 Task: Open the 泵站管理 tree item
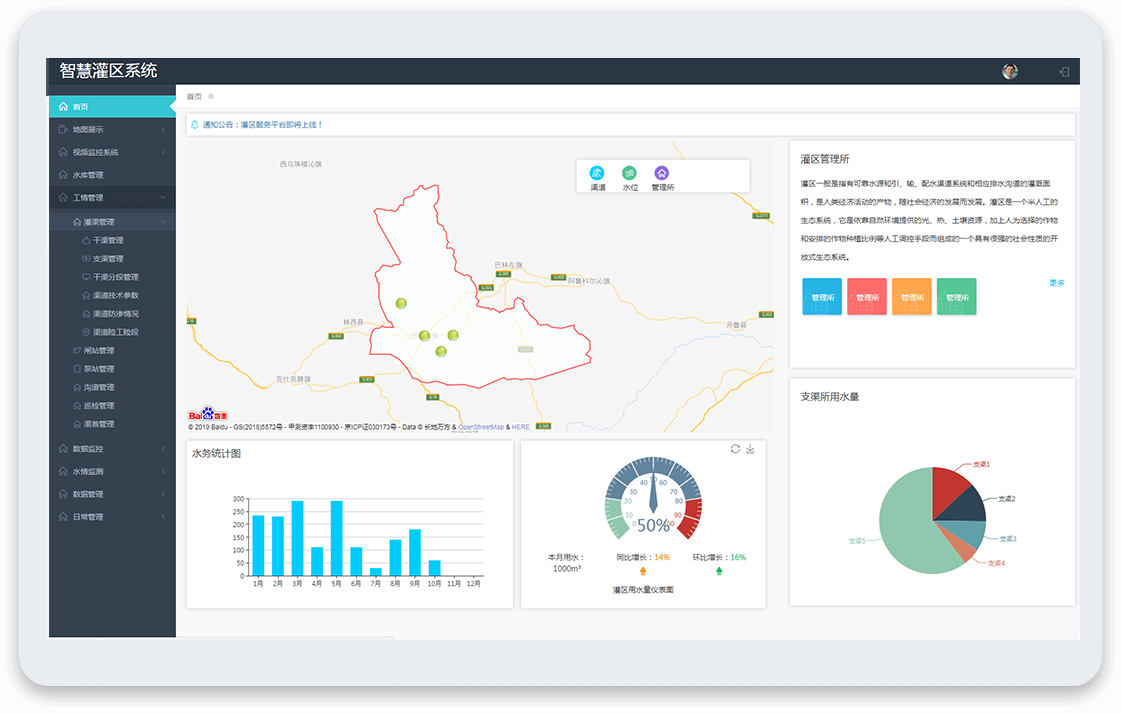click(x=98, y=369)
